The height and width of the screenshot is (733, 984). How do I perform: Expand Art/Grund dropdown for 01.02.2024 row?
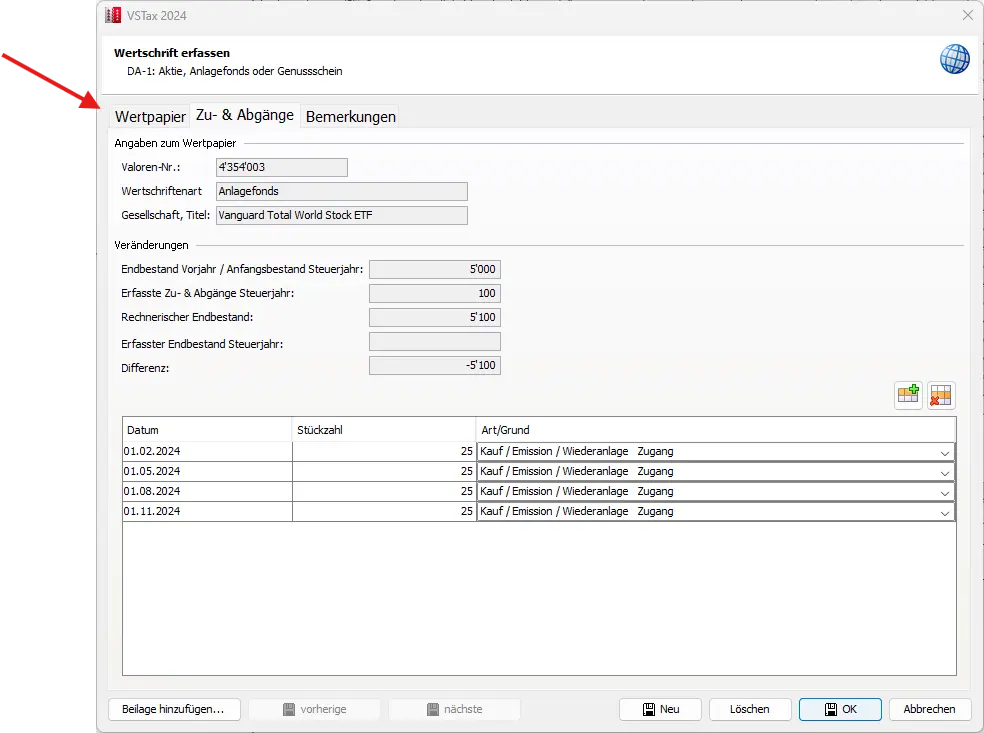[x=944, y=452]
